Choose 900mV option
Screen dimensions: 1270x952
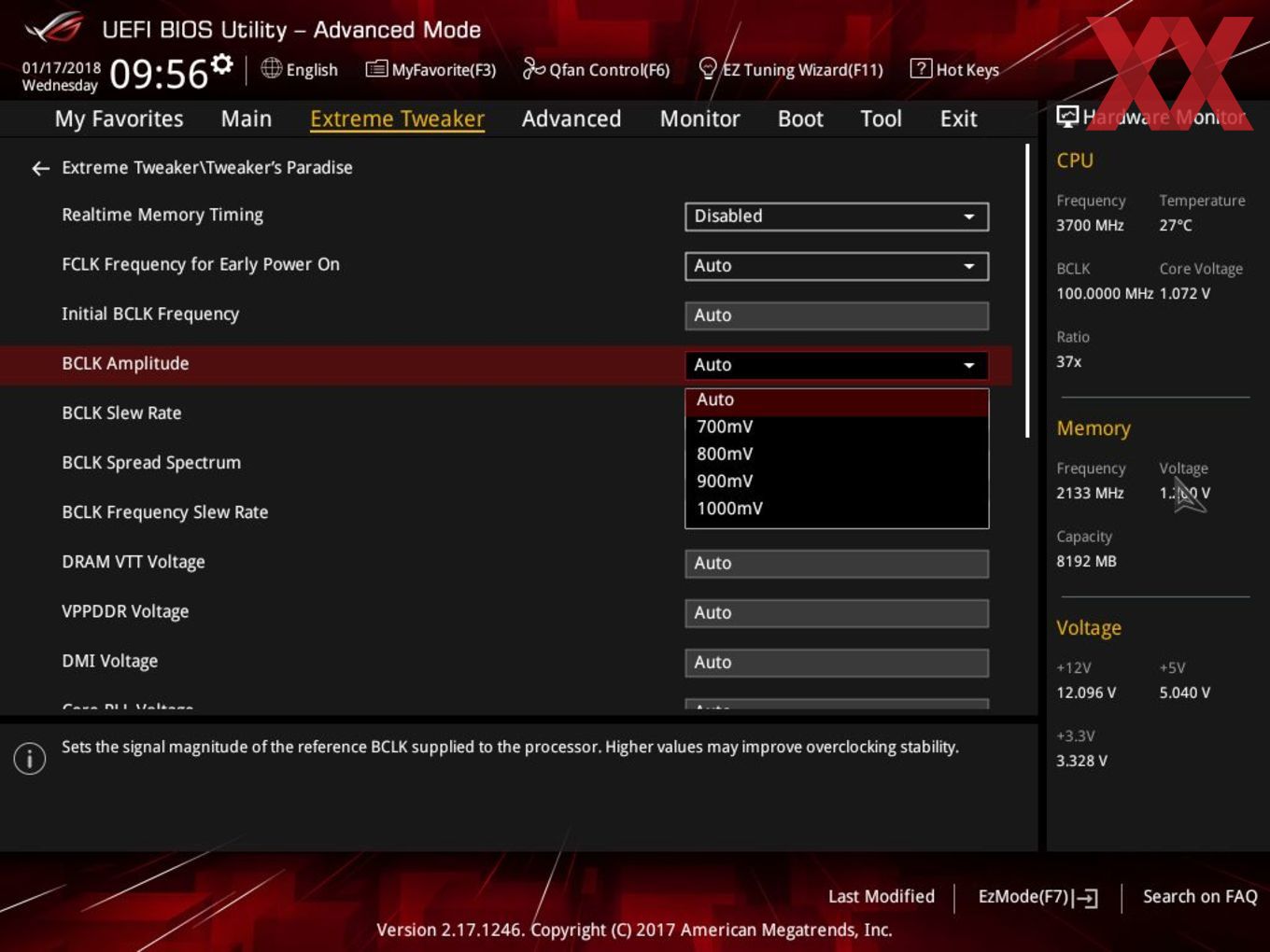[x=837, y=481]
